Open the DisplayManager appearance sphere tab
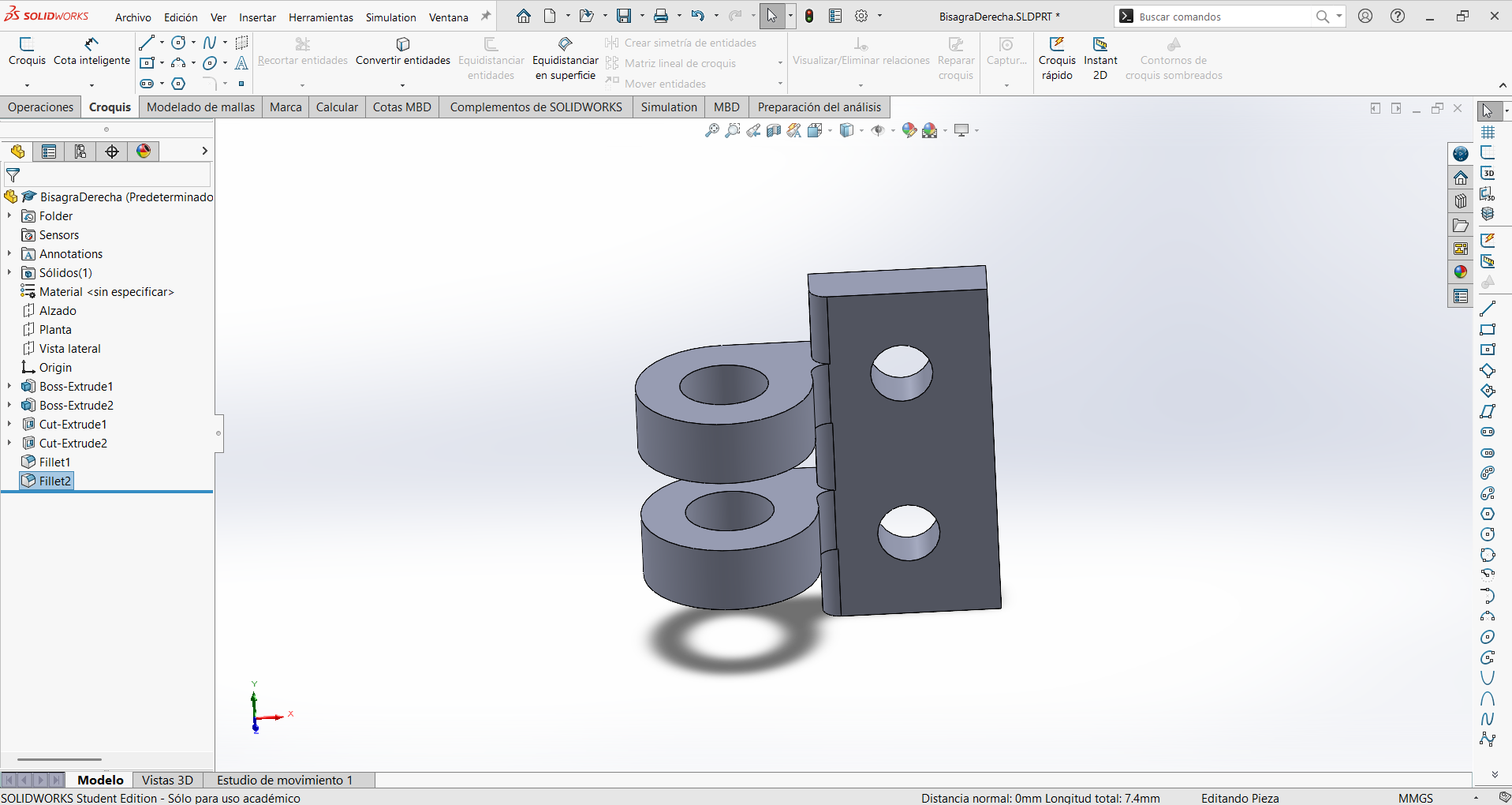Viewport: 1512px width, 805px height. (x=144, y=152)
